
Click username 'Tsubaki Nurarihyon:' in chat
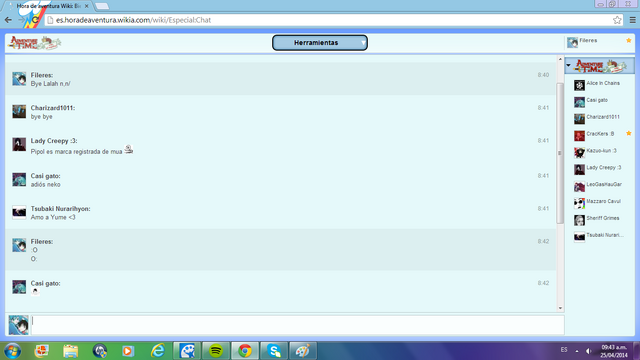pyautogui.click(x=60, y=209)
